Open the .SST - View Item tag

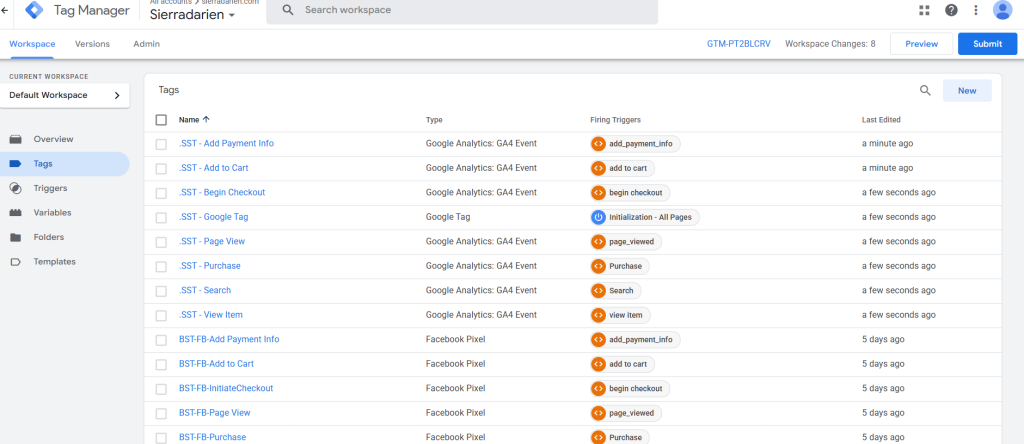[x=210, y=315]
